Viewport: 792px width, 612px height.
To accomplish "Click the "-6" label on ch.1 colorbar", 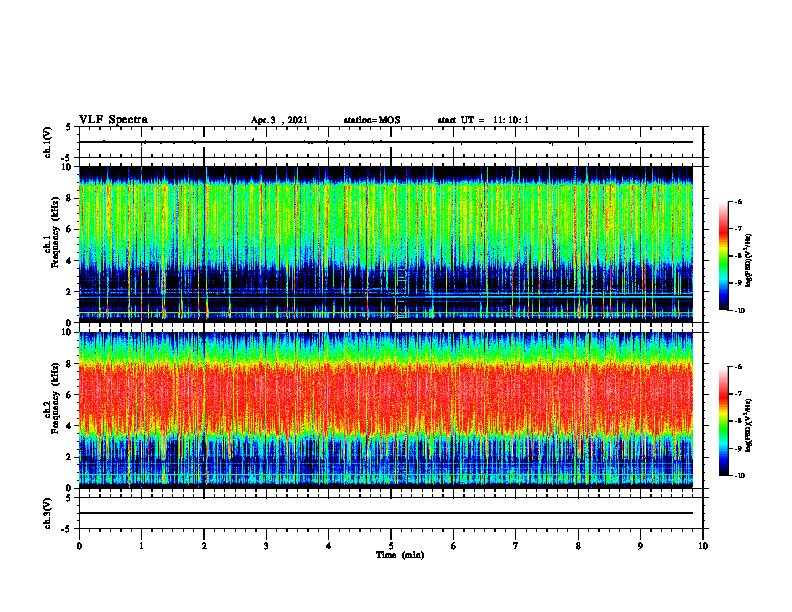I will point(738,201).
